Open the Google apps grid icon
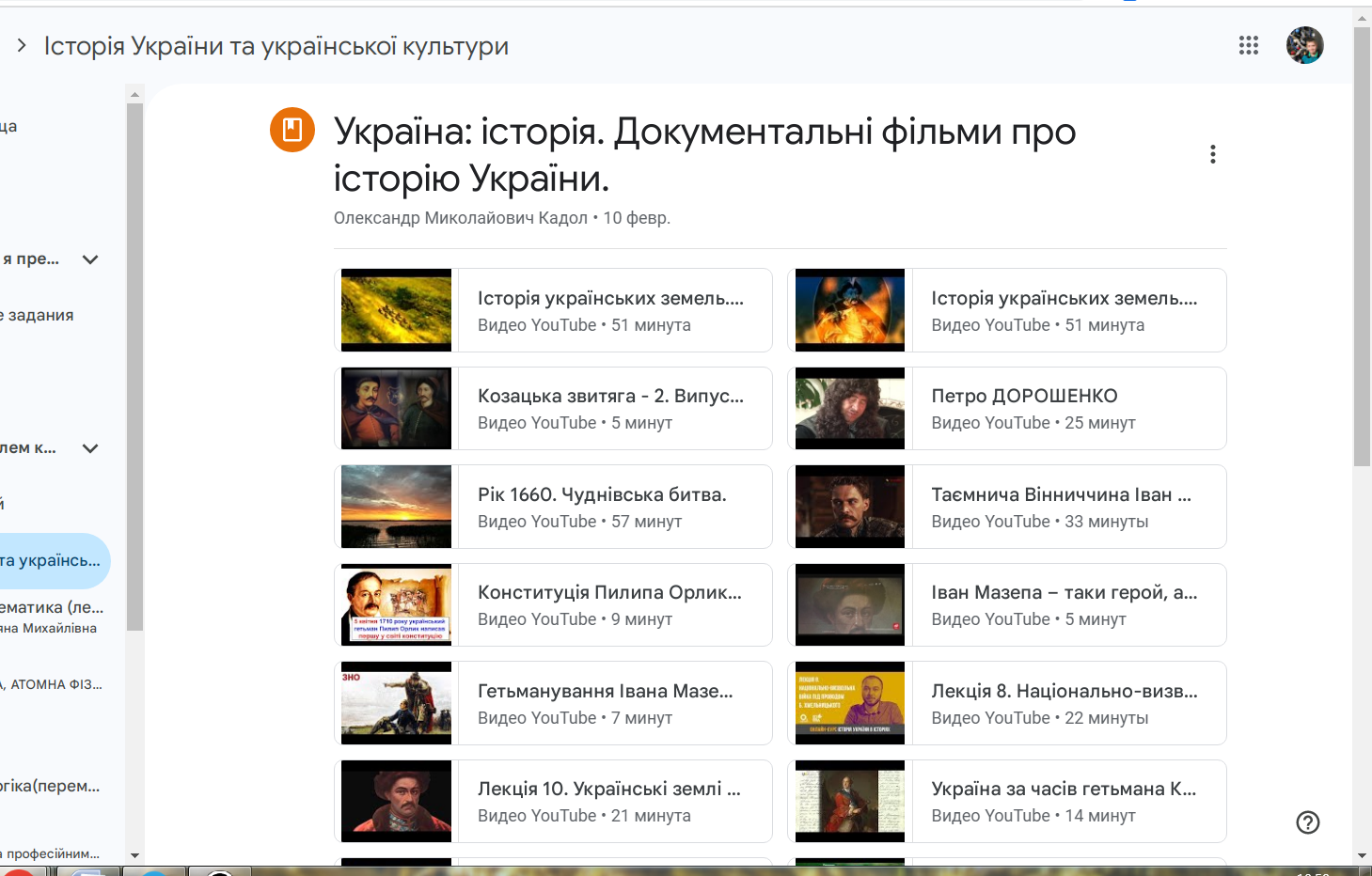 click(x=1248, y=45)
